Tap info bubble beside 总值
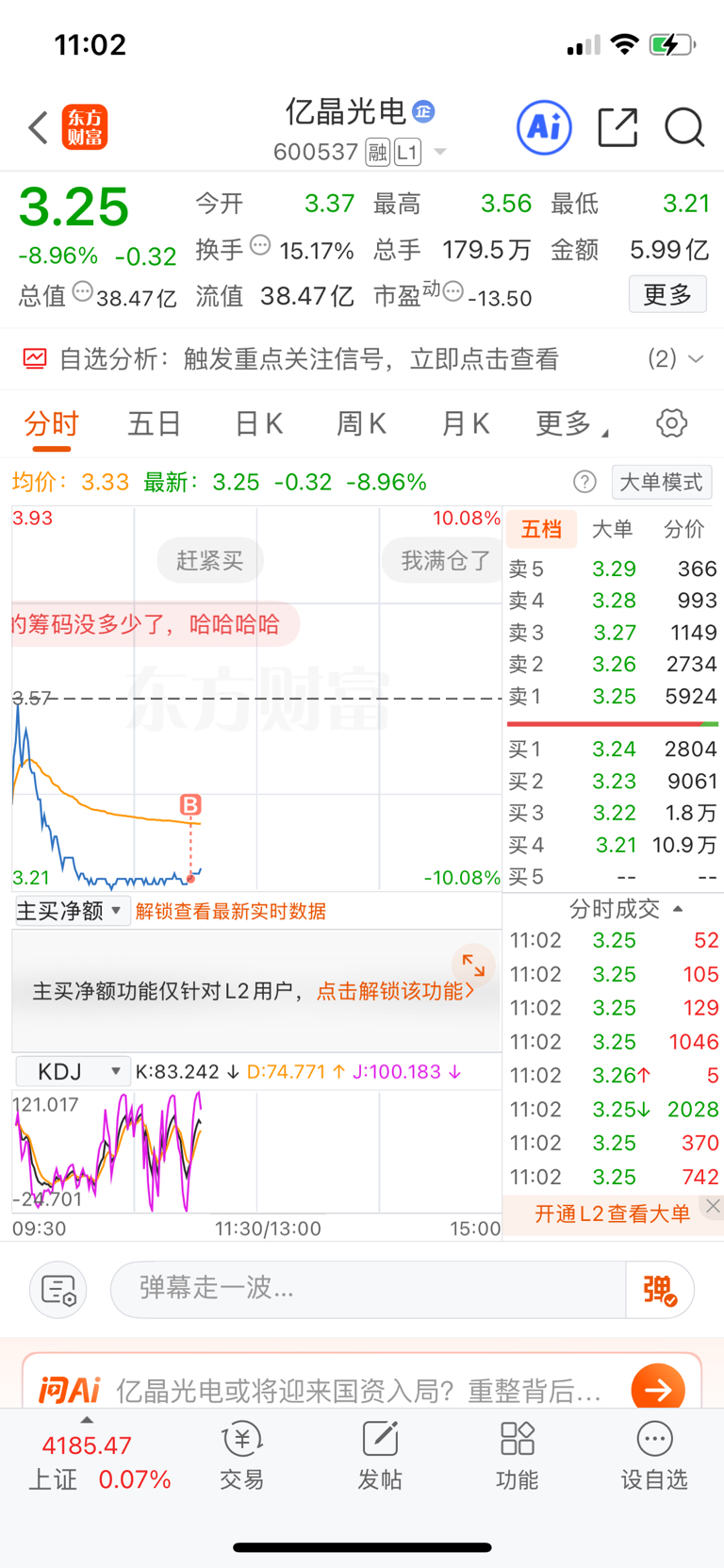 [83, 291]
